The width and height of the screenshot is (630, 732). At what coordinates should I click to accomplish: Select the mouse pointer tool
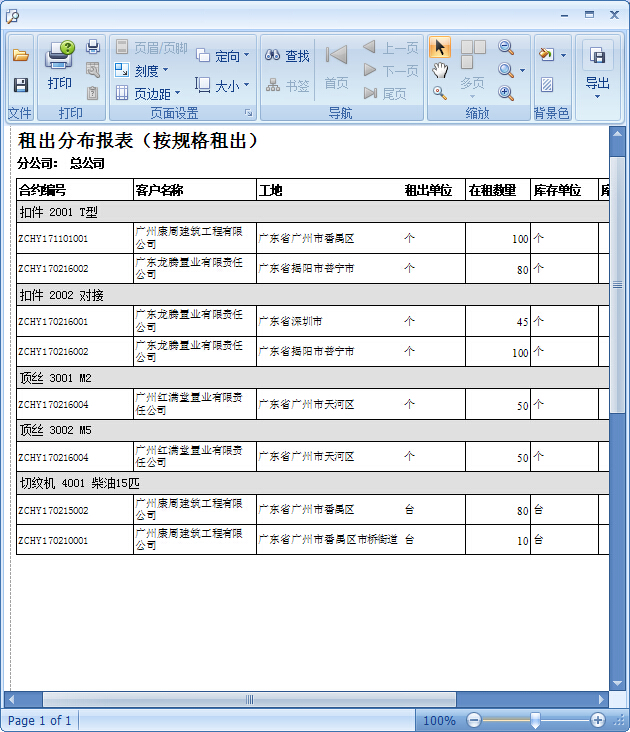[x=440, y=48]
